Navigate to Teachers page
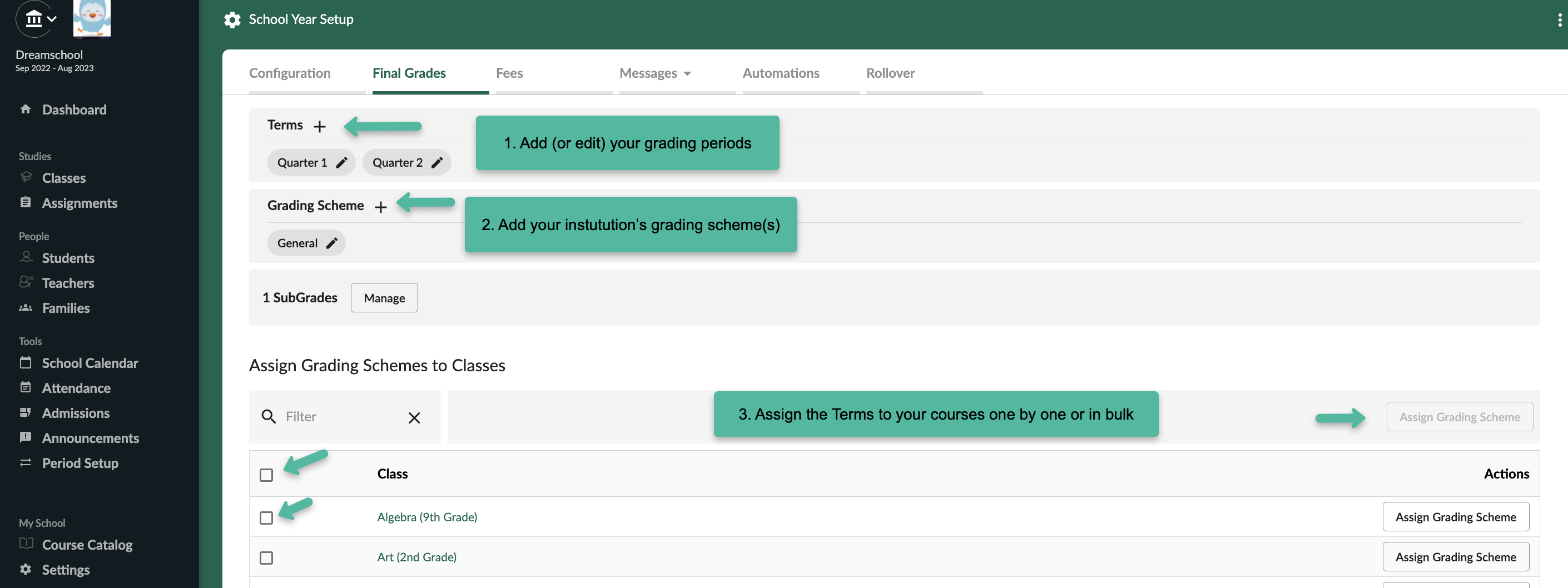Viewport: 1568px width, 588px height. tap(68, 282)
